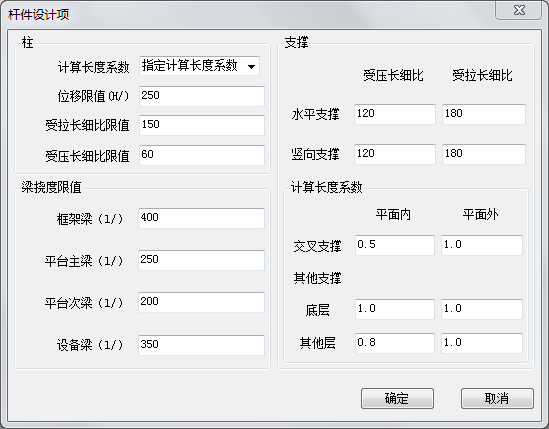Click 水平支撑 受拉长细比 field
Viewport: 549px width, 429px height.
pos(484,114)
